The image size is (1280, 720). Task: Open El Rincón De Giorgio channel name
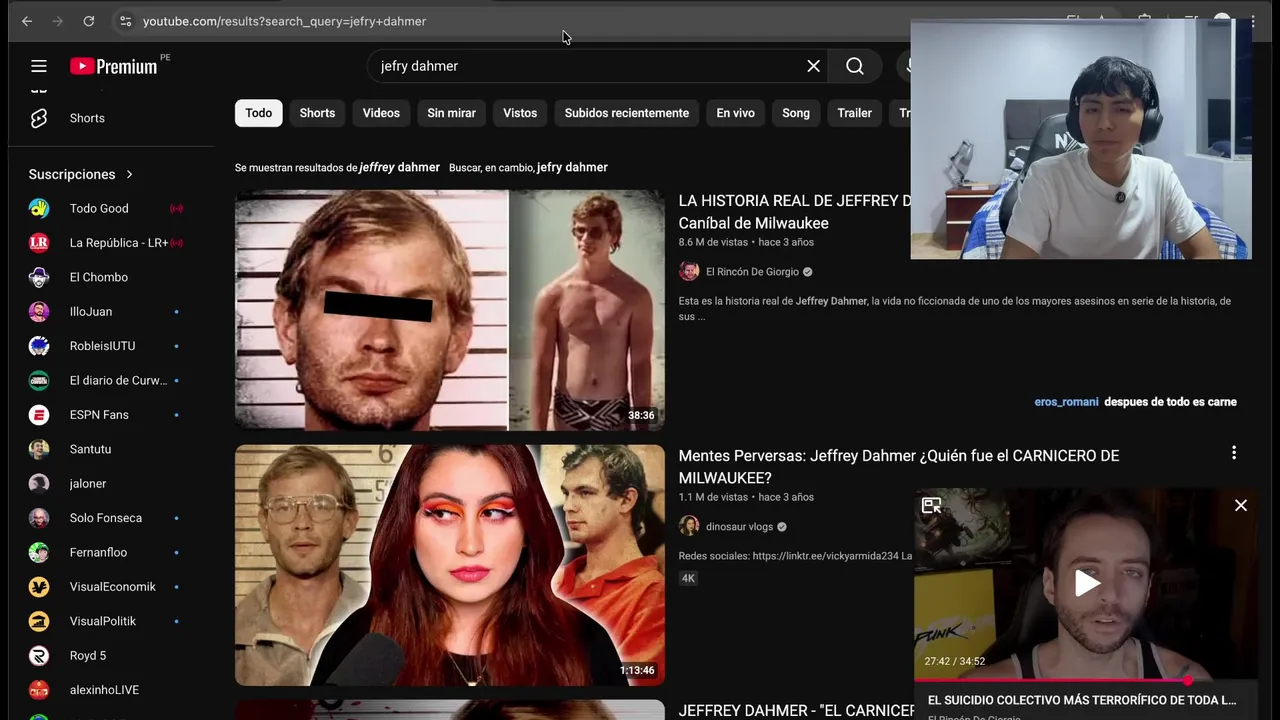pyautogui.click(x=752, y=272)
